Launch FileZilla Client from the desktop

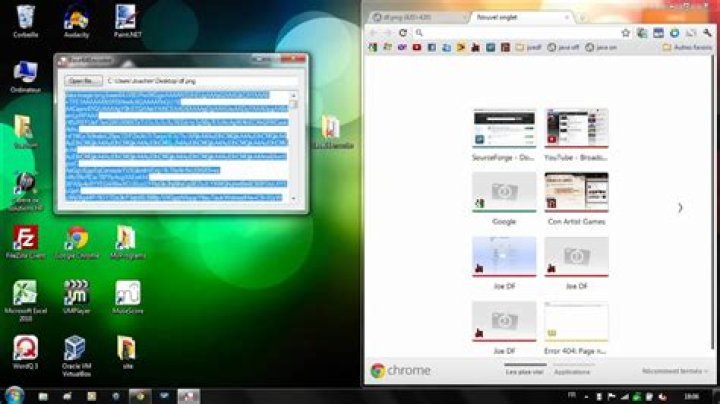[x=26, y=238]
